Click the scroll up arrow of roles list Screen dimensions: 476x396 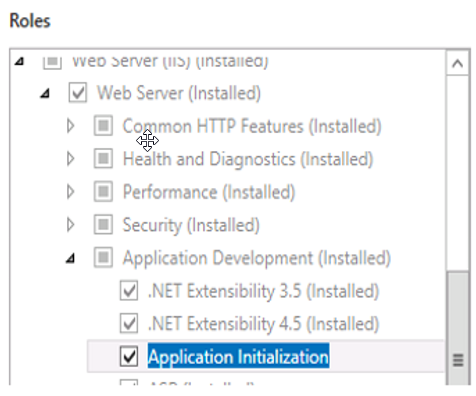point(458,63)
